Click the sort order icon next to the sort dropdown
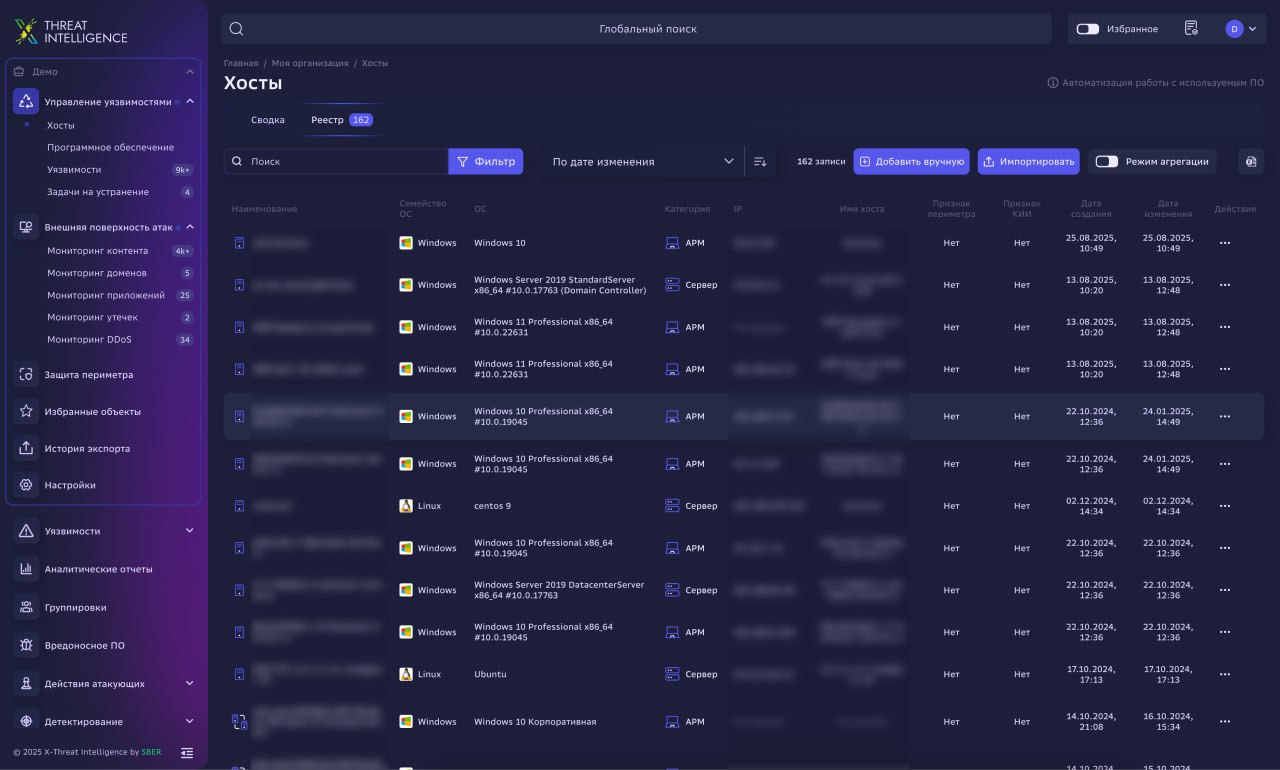 click(x=760, y=162)
